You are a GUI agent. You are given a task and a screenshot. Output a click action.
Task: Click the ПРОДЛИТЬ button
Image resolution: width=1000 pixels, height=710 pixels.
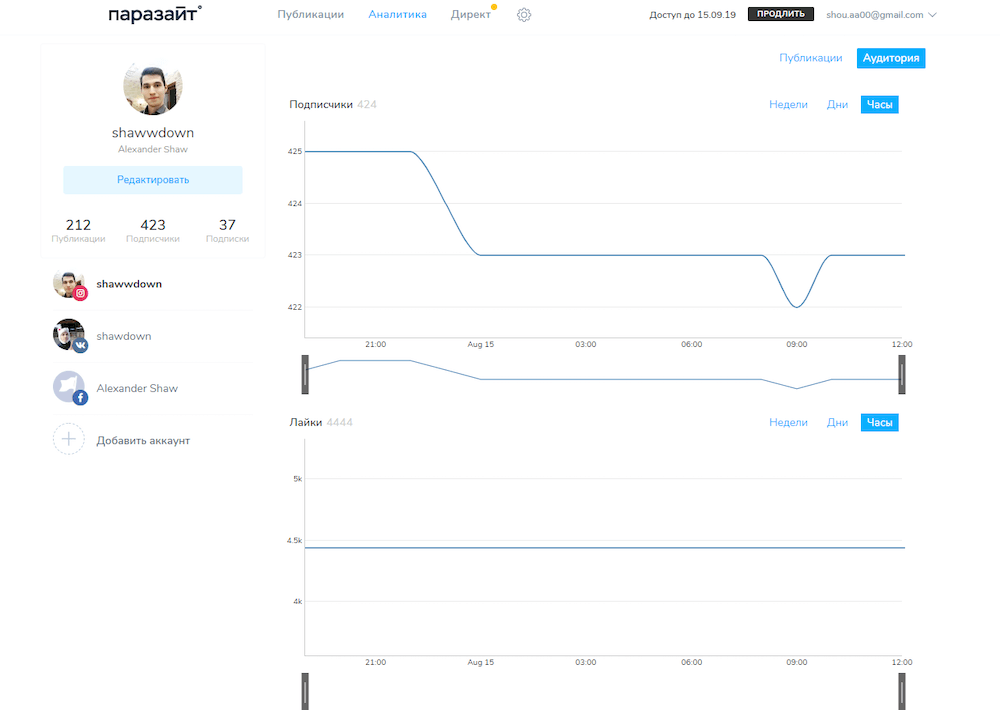coord(780,14)
